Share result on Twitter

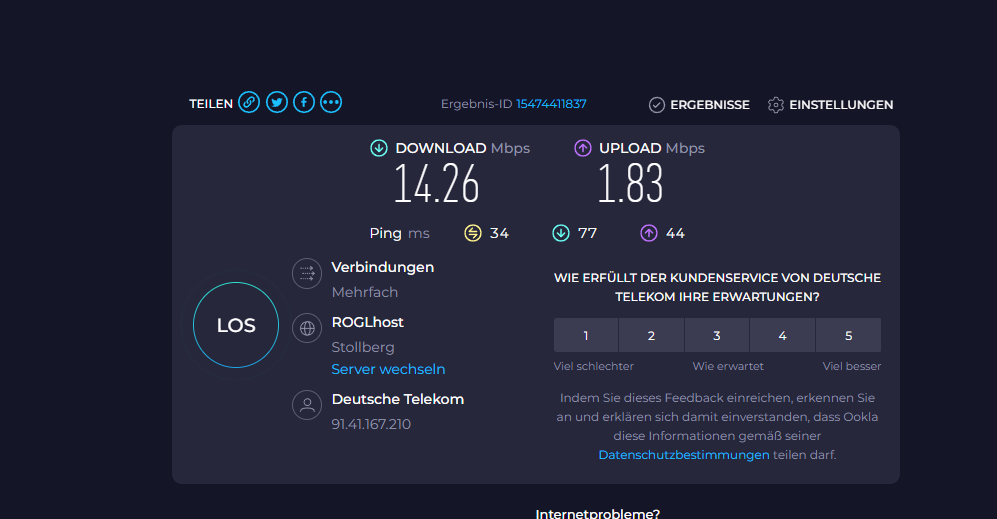point(277,102)
